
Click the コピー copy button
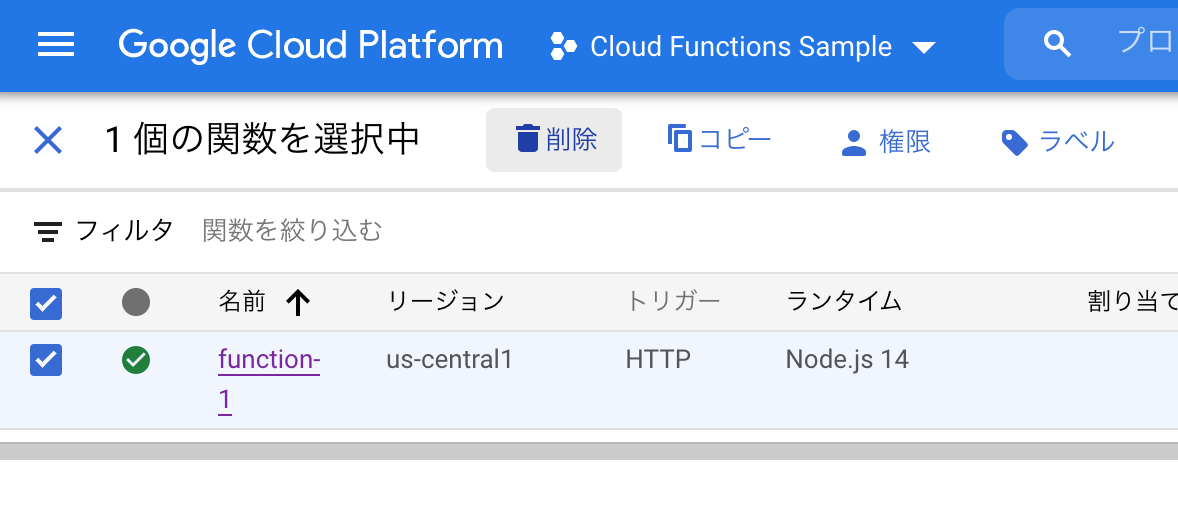[x=718, y=140]
